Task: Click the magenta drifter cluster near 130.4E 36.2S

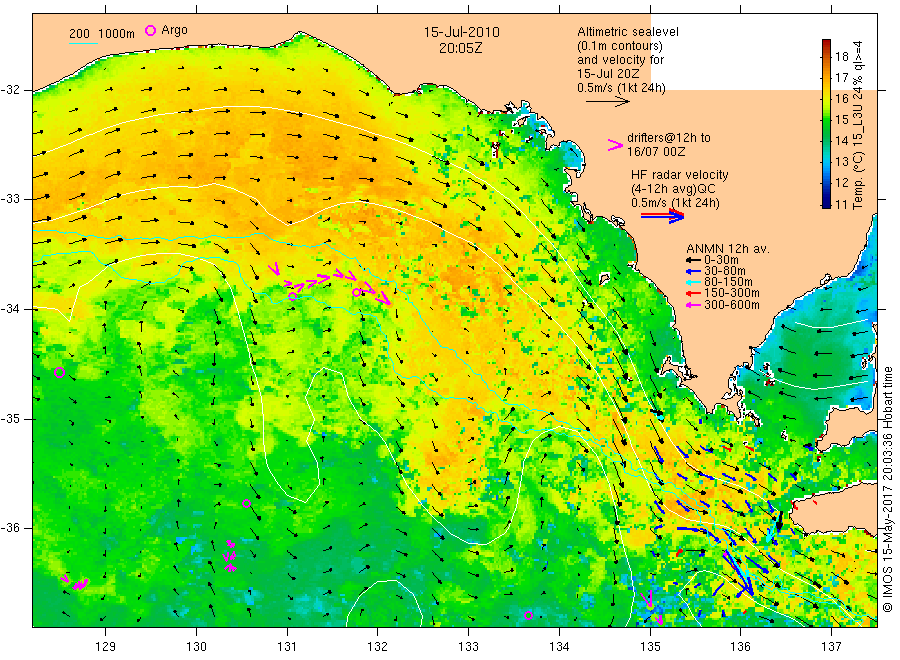Action: (x=230, y=556)
